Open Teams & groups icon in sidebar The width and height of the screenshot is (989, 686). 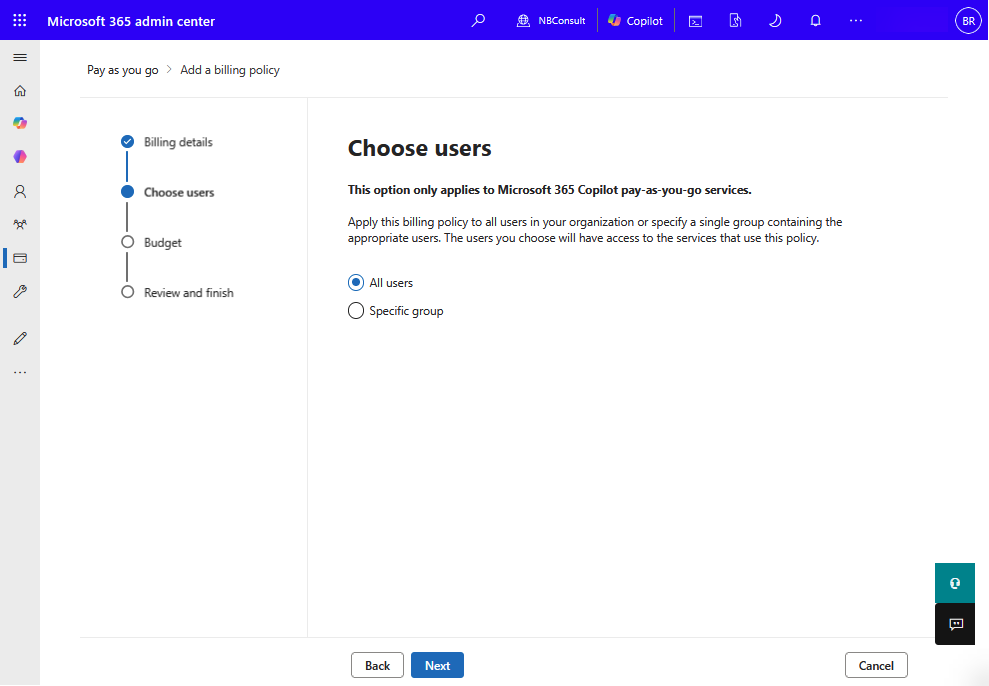coord(20,225)
